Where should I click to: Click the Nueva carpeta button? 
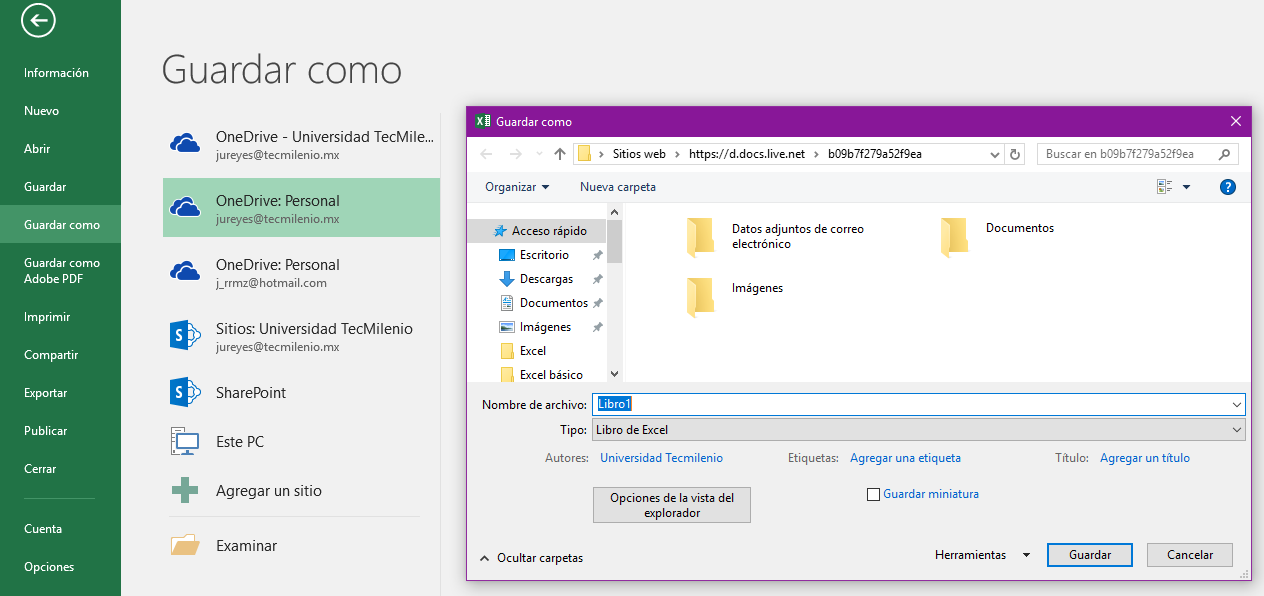pos(618,187)
